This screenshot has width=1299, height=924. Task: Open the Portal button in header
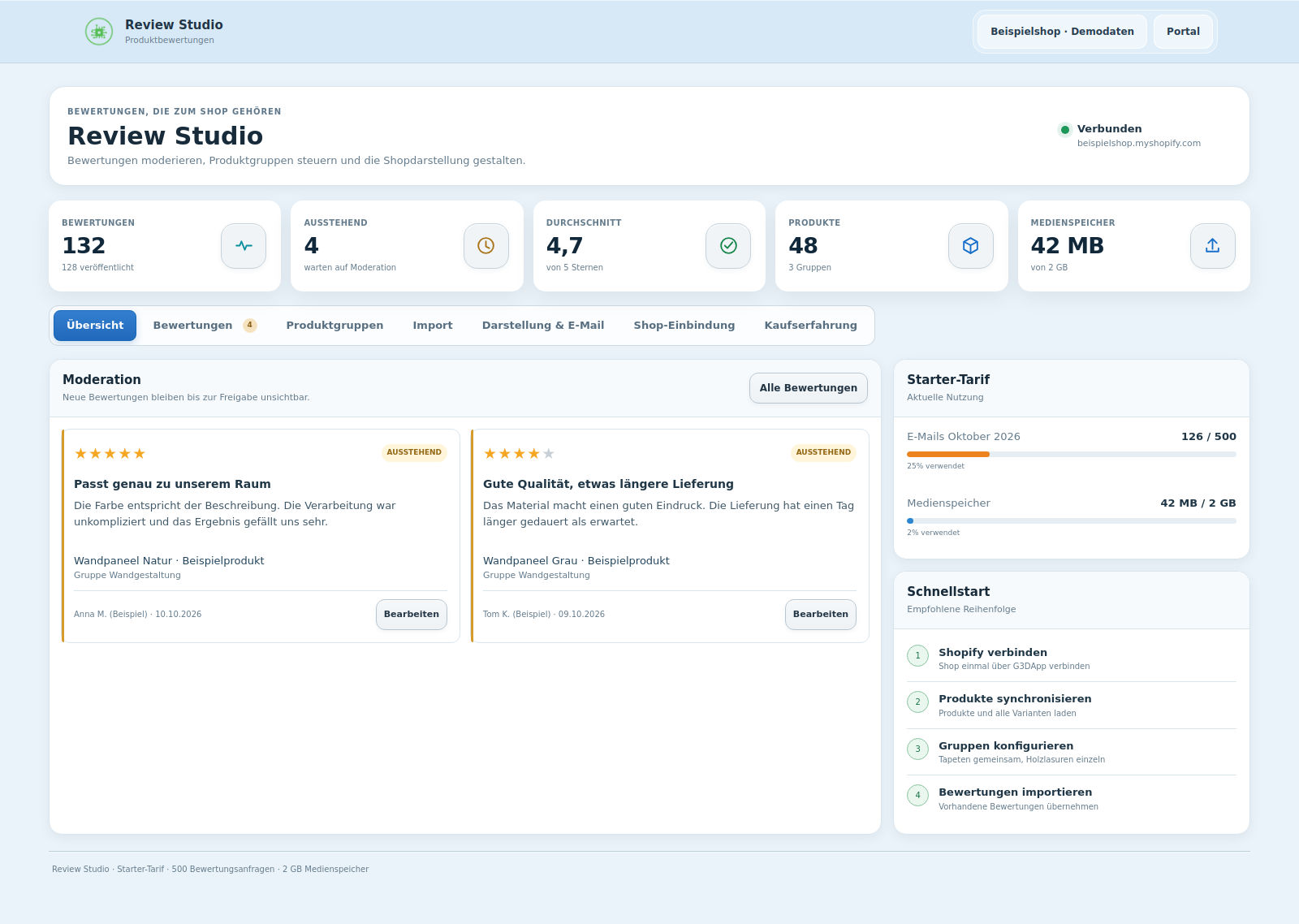coord(1183,32)
